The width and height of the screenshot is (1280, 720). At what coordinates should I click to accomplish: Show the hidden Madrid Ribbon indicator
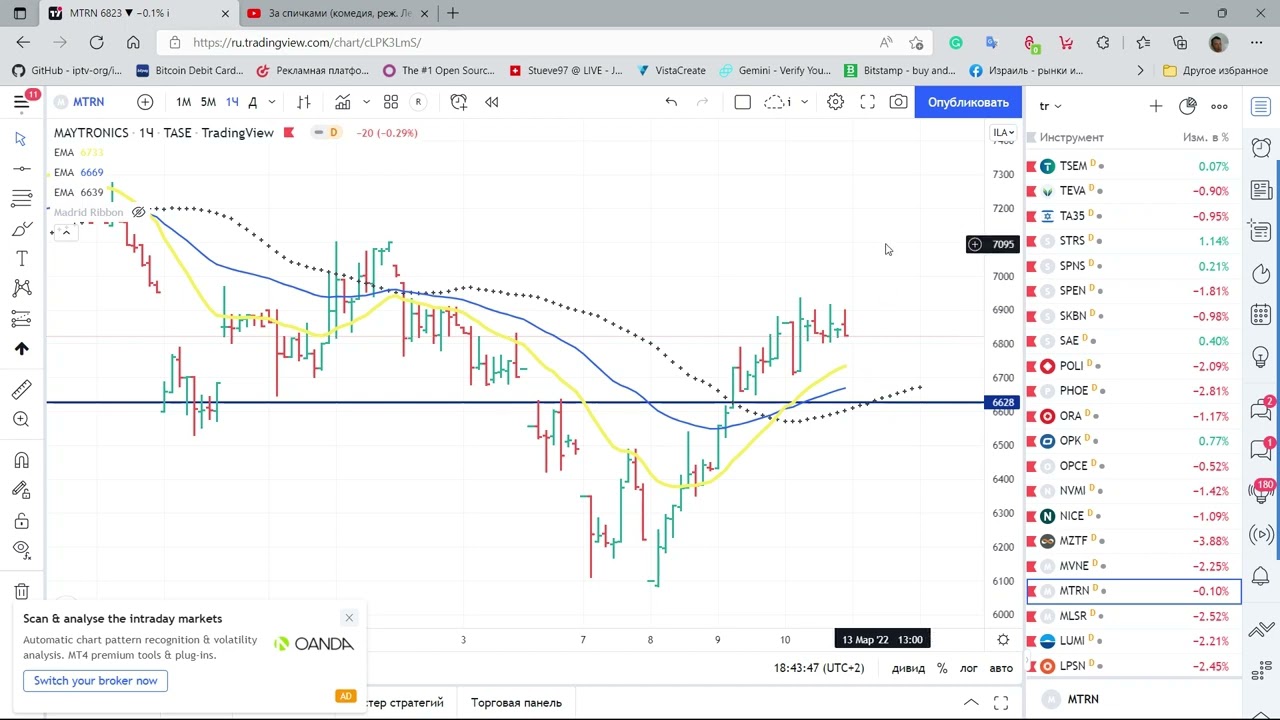[x=139, y=212]
